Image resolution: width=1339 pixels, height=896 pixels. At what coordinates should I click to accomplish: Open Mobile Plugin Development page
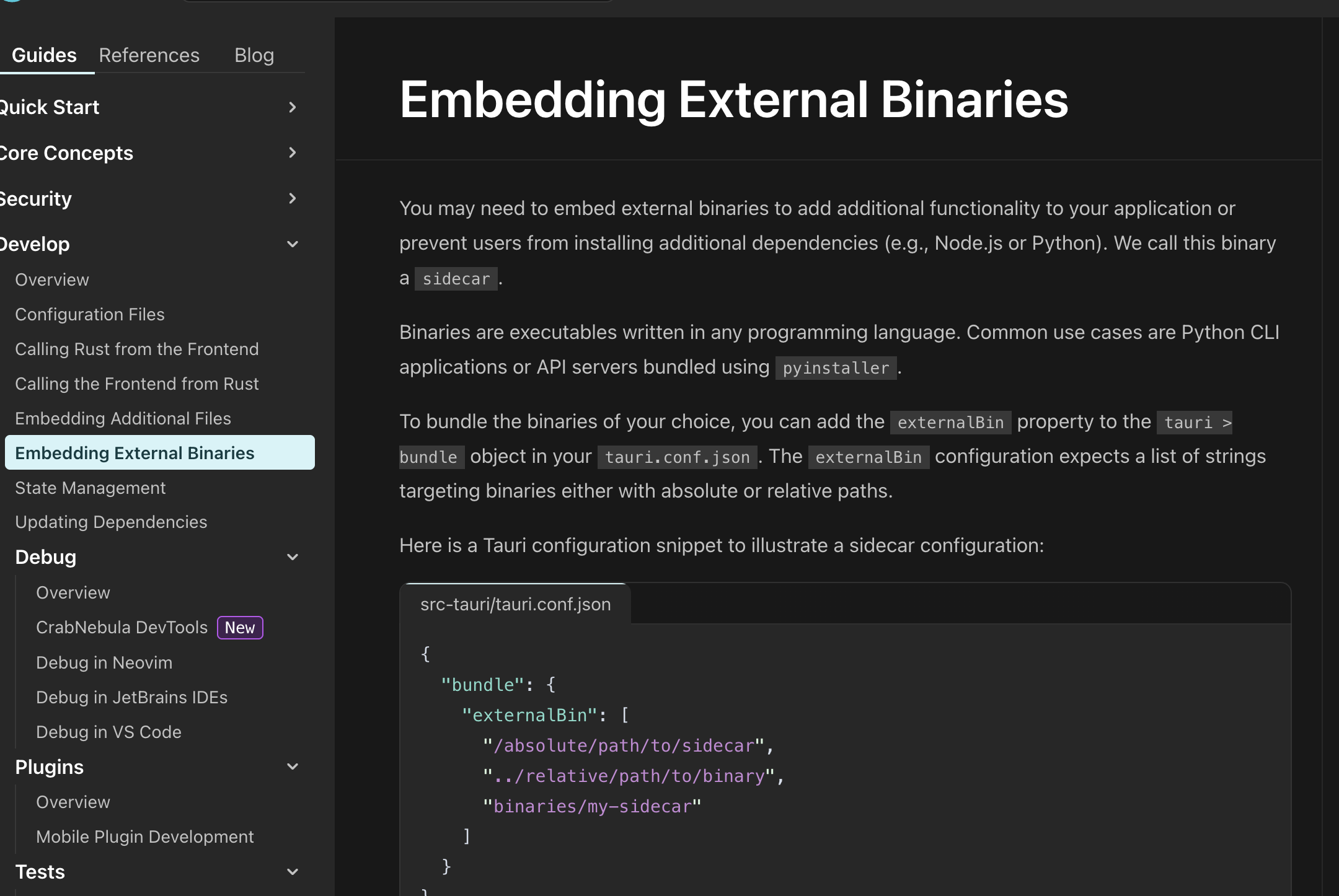tap(145, 837)
